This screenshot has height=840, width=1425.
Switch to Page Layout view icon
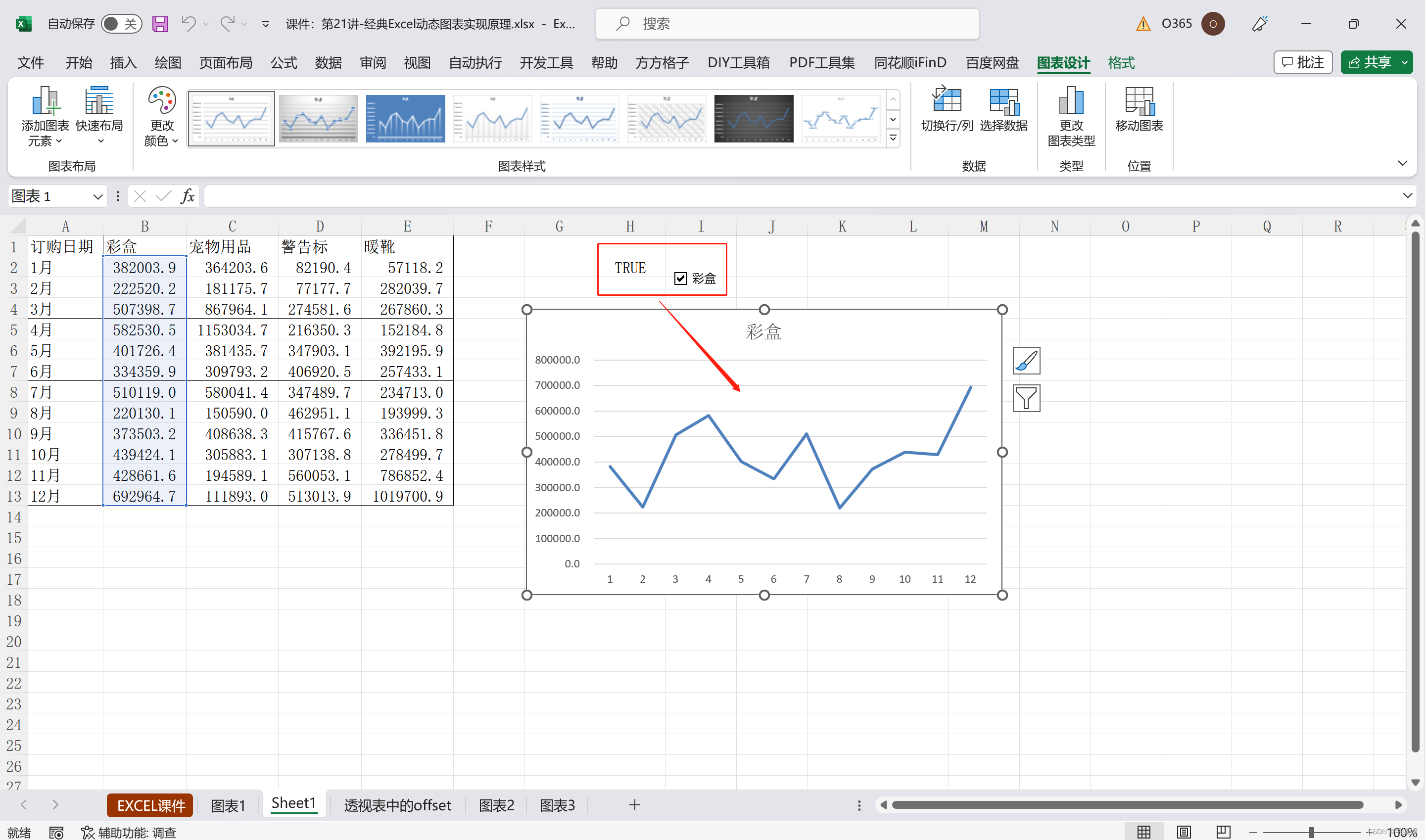[1183, 832]
